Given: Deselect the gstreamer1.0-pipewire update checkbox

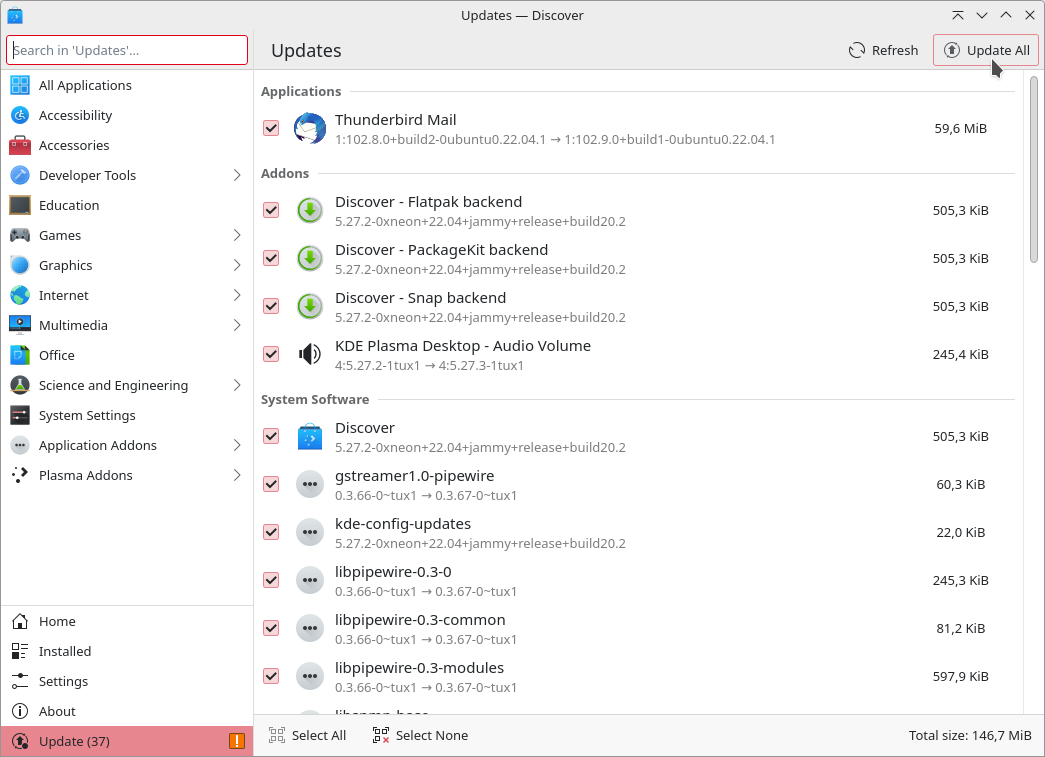Looking at the screenshot, I should (x=271, y=484).
